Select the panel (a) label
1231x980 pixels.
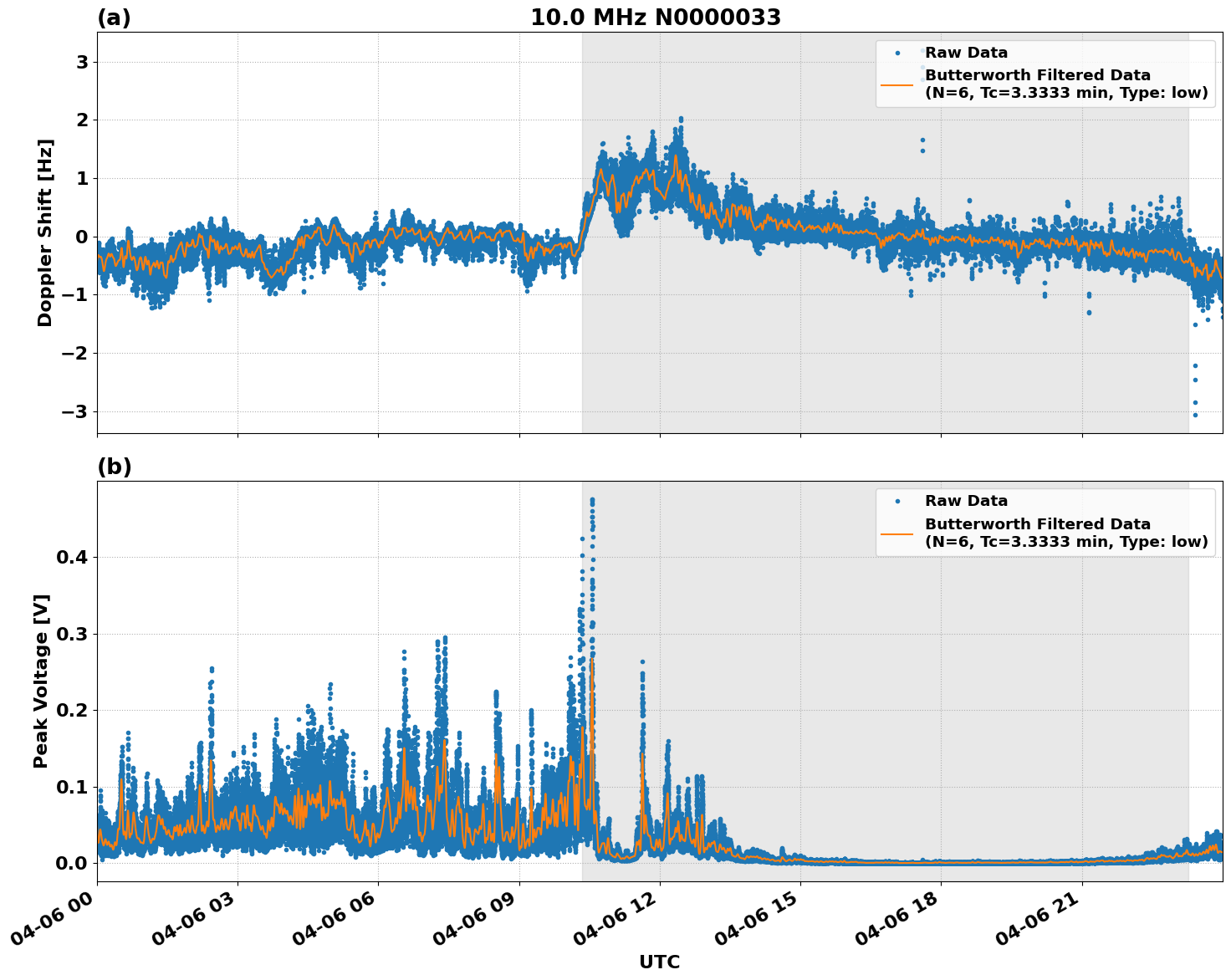(x=115, y=15)
